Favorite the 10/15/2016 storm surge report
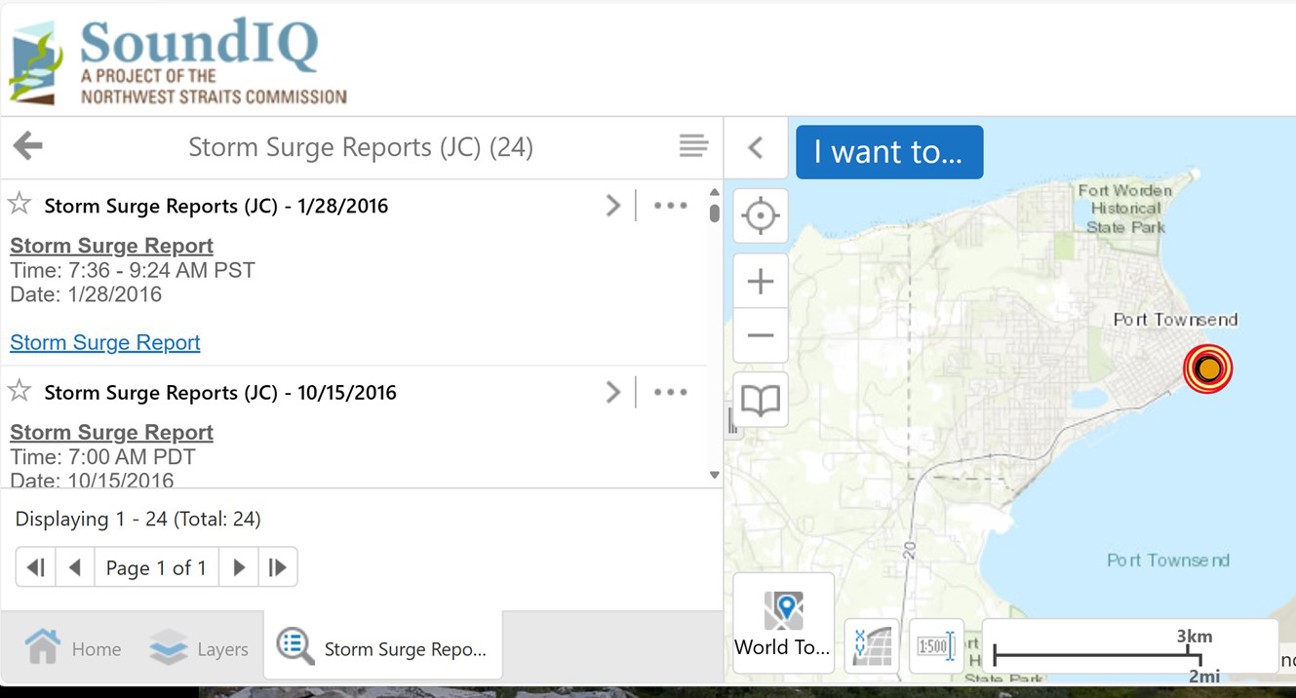1296x698 pixels. [x=19, y=391]
